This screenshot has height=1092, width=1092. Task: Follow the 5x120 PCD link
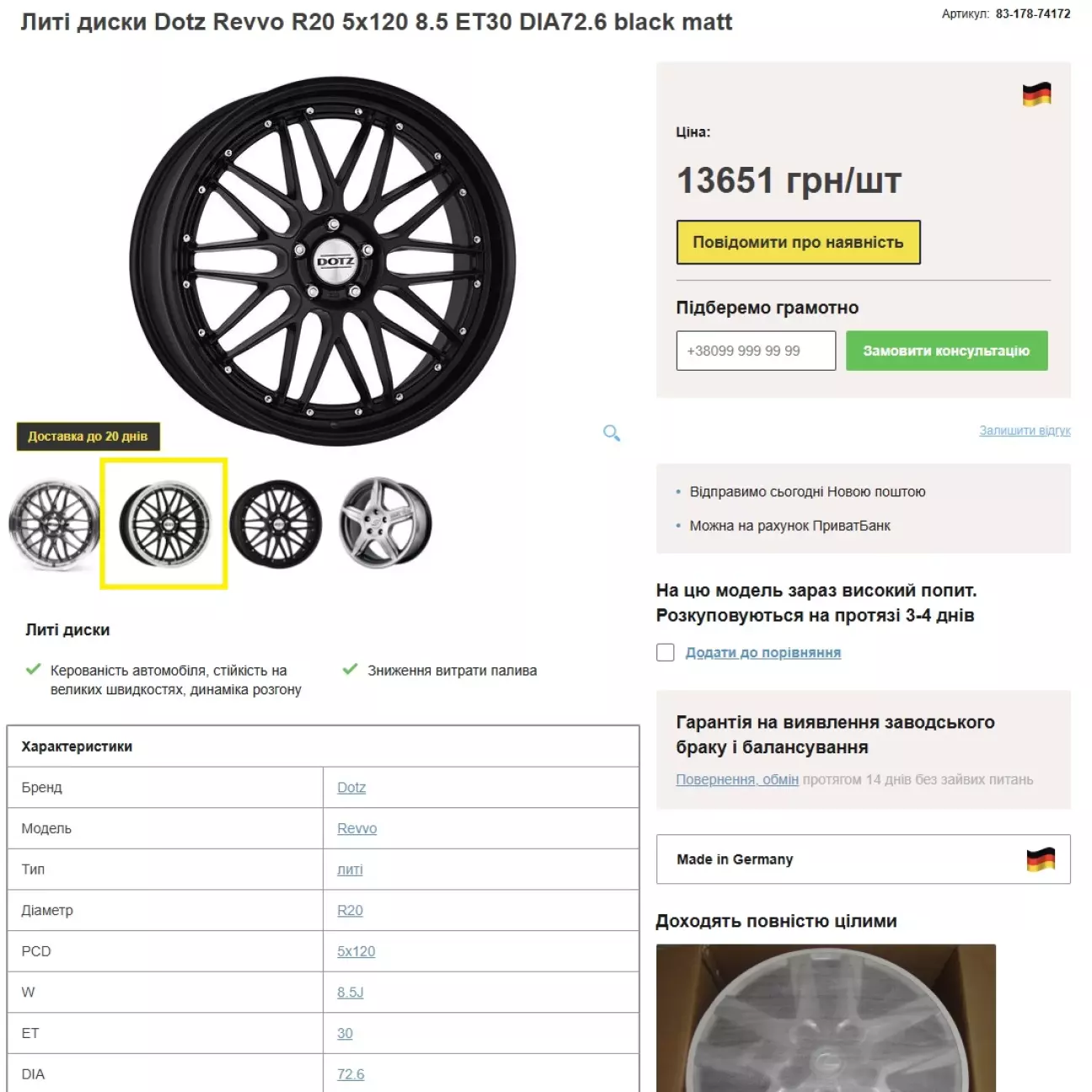click(356, 951)
